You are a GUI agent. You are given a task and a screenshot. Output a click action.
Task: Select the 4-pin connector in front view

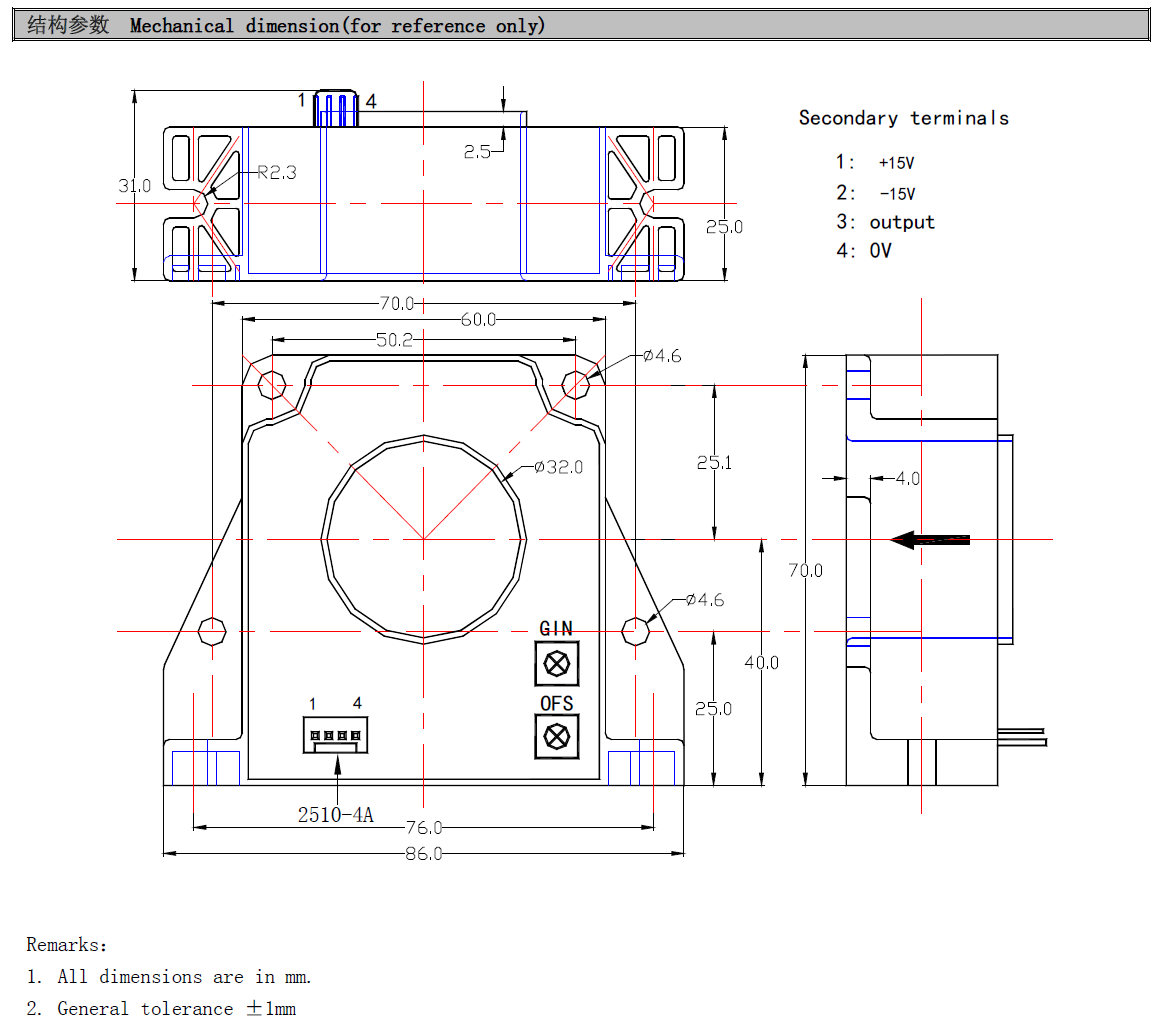tap(335, 735)
